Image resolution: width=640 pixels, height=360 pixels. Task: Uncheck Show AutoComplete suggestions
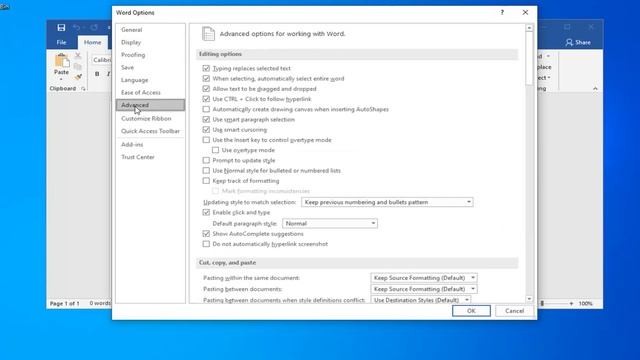pyautogui.click(x=206, y=233)
